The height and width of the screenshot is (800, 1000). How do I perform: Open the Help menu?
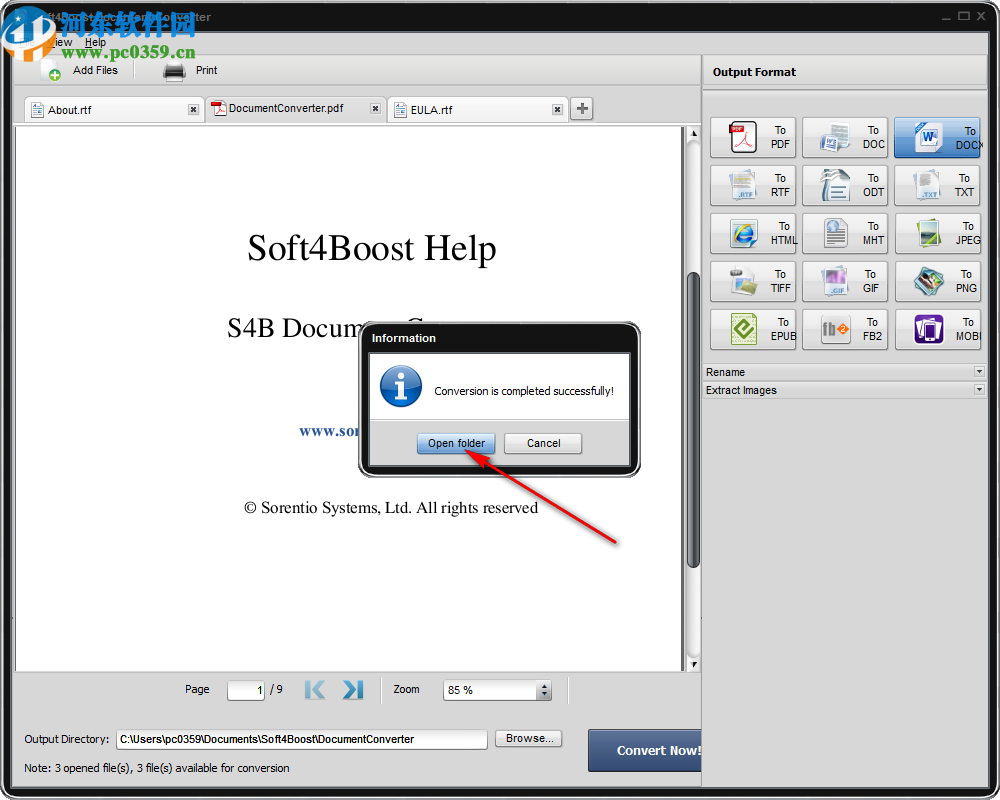(x=95, y=42)
